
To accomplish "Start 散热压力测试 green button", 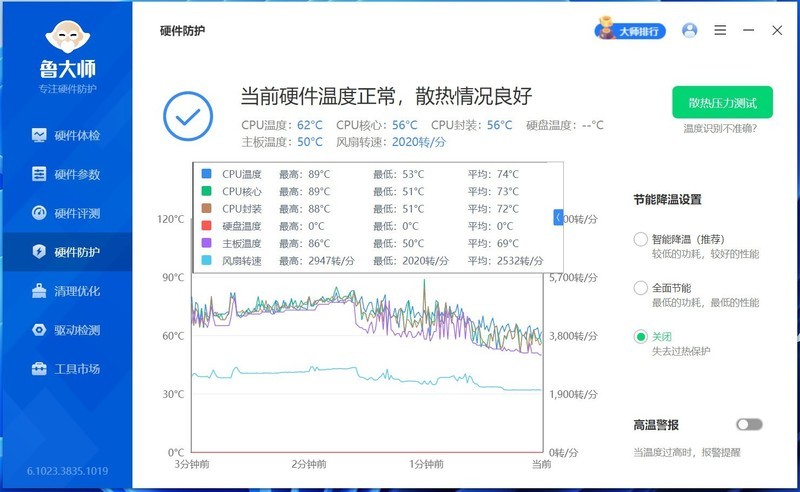I will (722, 102).
